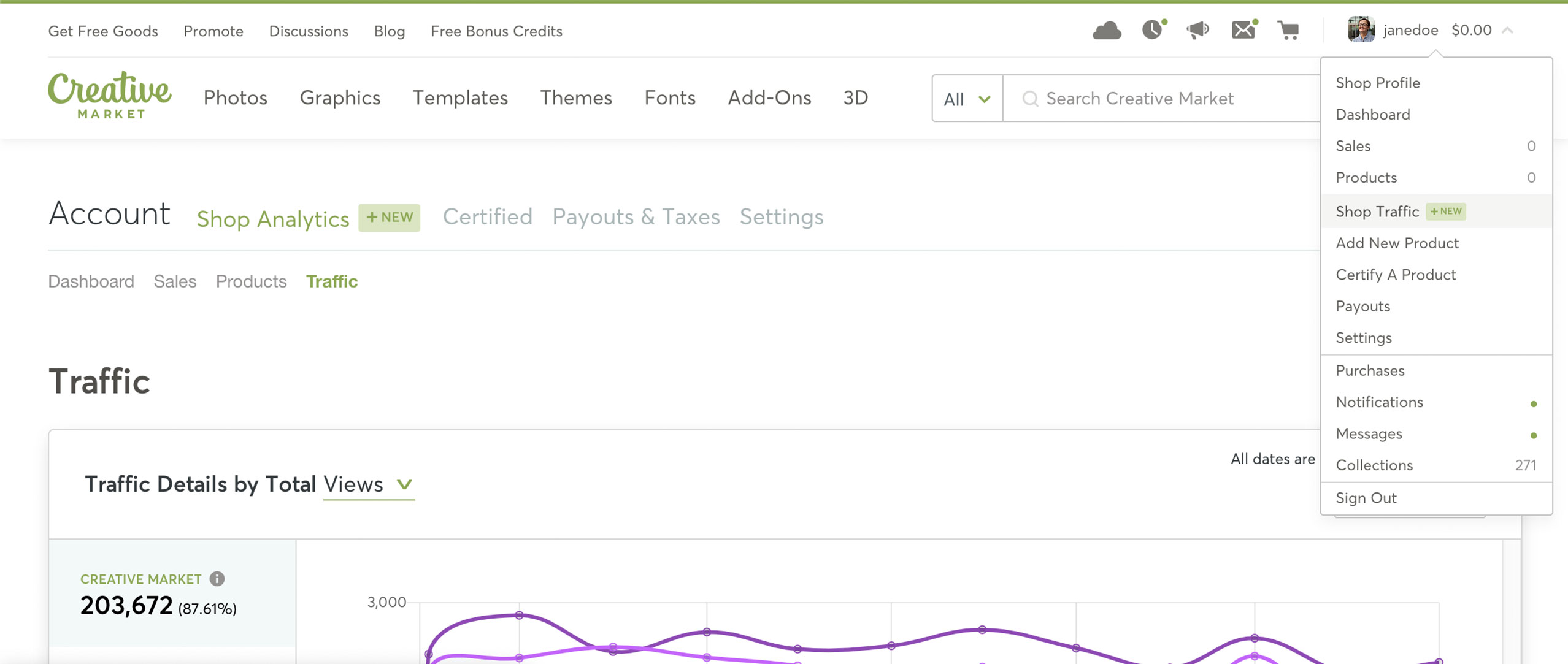1568x664 pixels.
Task: Click the search magnifier icon
Action: (x=1031, y=99)
